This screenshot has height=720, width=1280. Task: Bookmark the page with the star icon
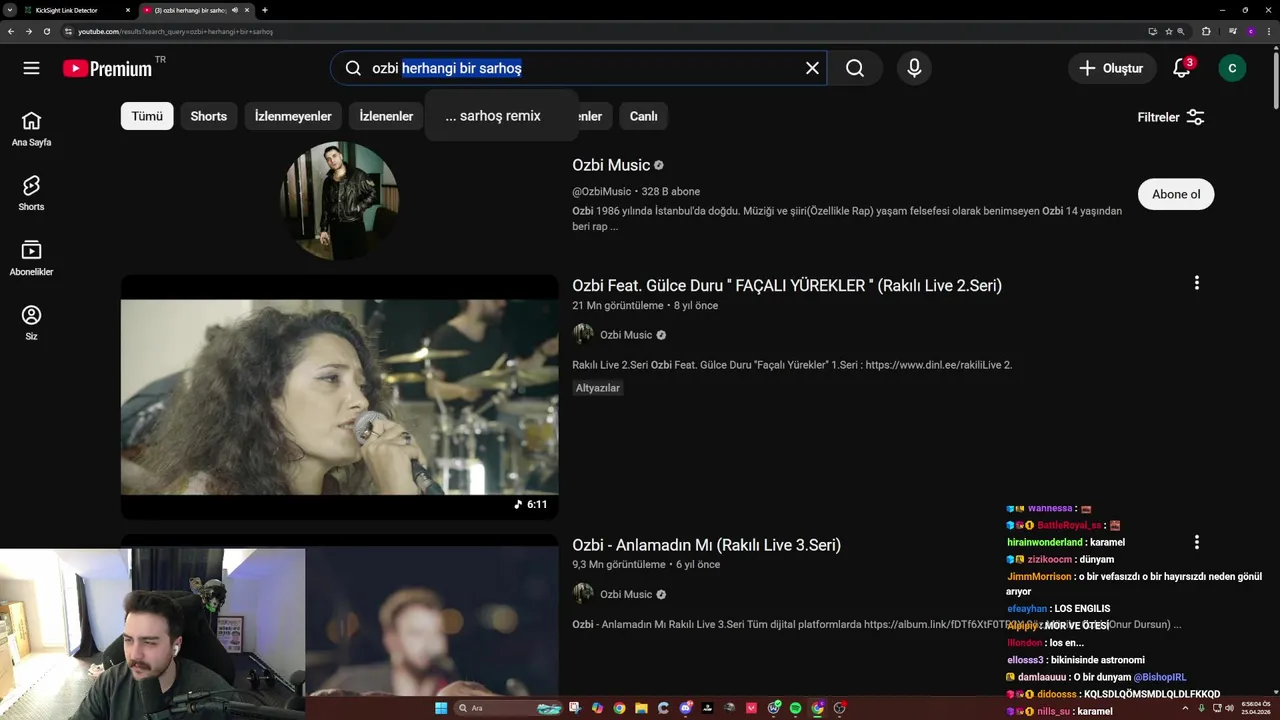point(1167,31)
